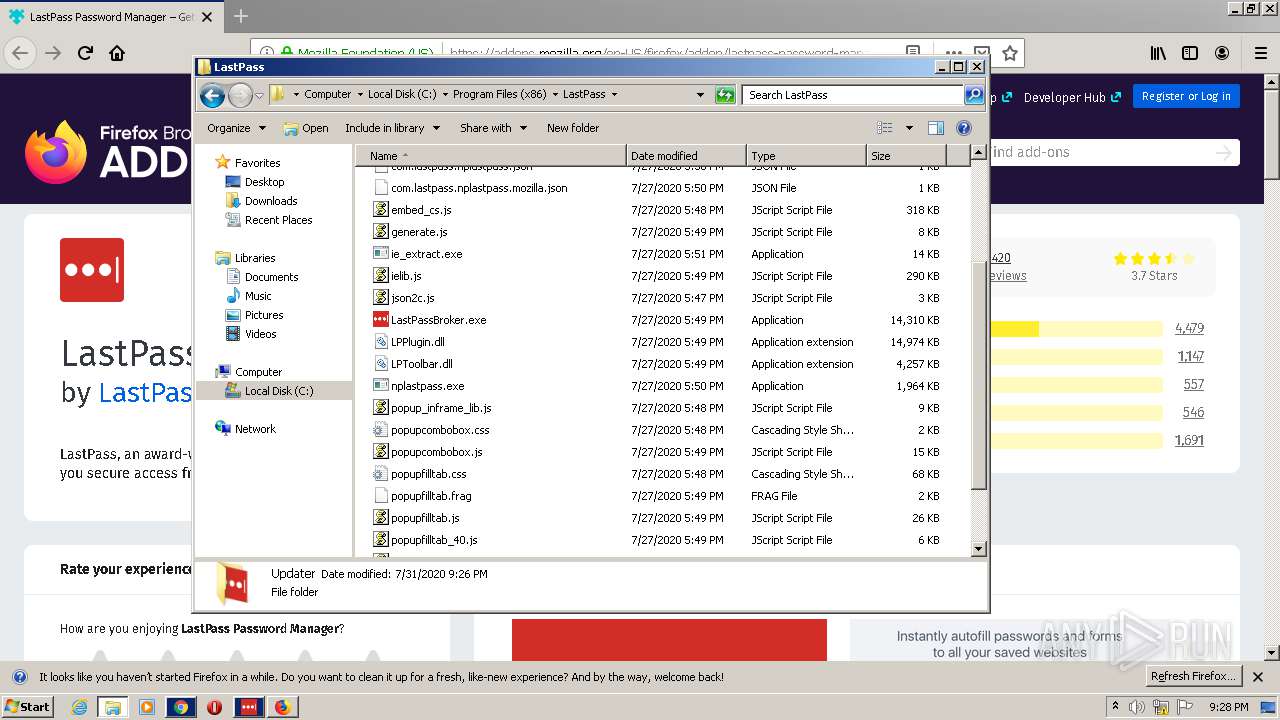Viewport: 1280px width, 720px height.
Task: Open the Organize menu
Action: tap(236, 128)
